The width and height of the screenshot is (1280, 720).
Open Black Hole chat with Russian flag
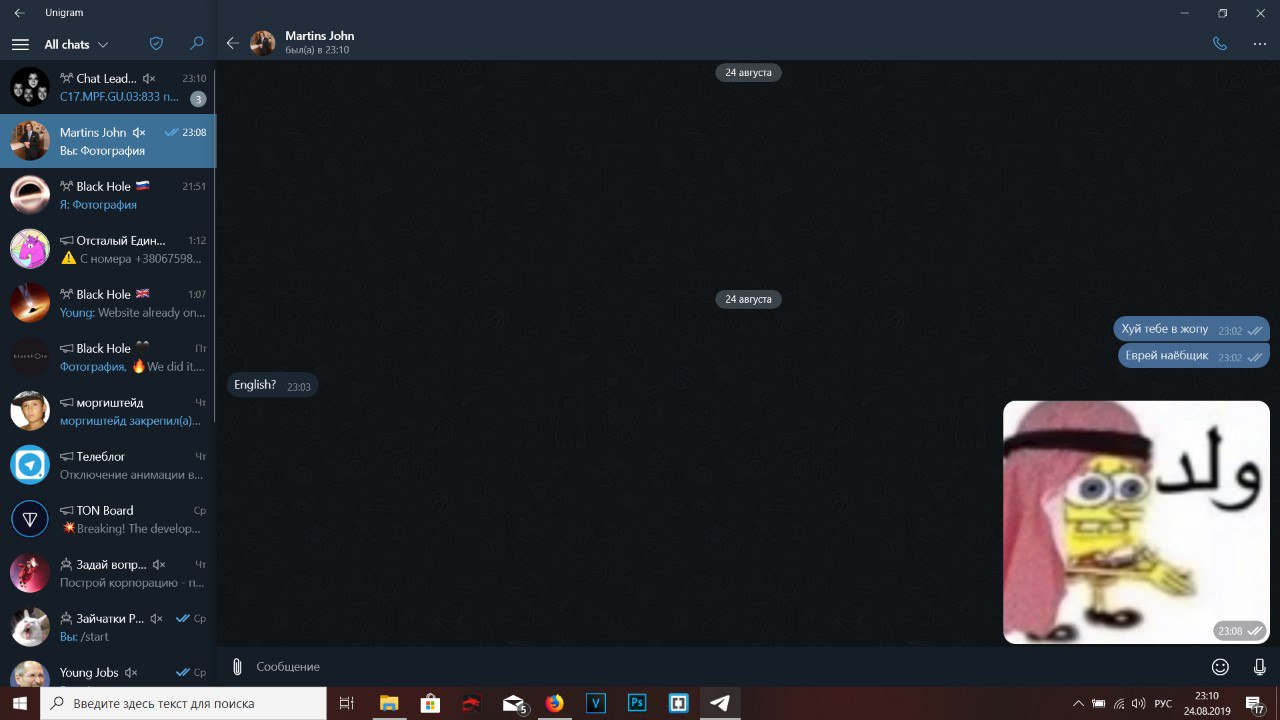pos(108,195)
